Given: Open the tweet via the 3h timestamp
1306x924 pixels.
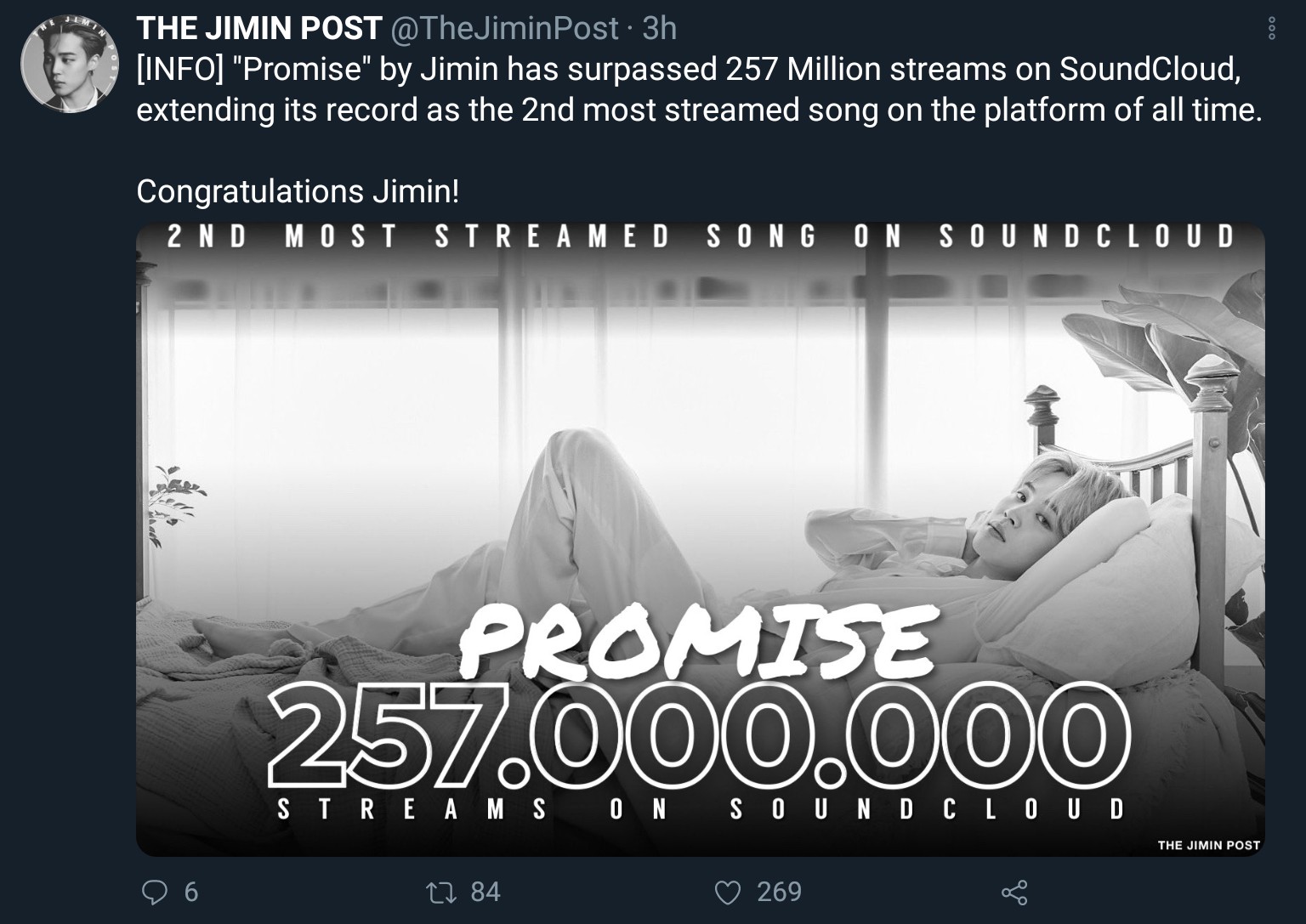Looking at the screenshot, I should (660, 29).
